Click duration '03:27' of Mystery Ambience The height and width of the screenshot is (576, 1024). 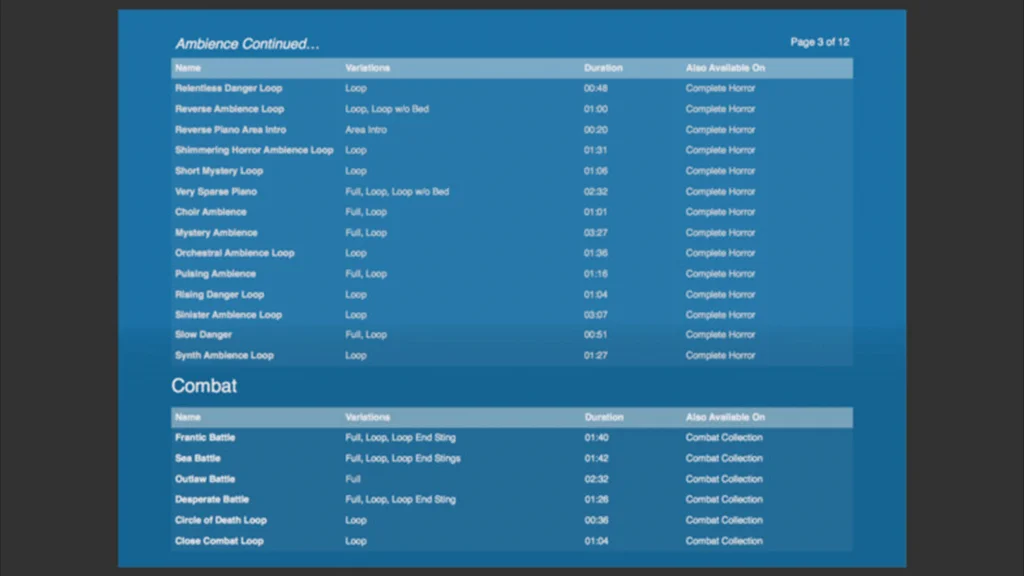pos(596,233)
